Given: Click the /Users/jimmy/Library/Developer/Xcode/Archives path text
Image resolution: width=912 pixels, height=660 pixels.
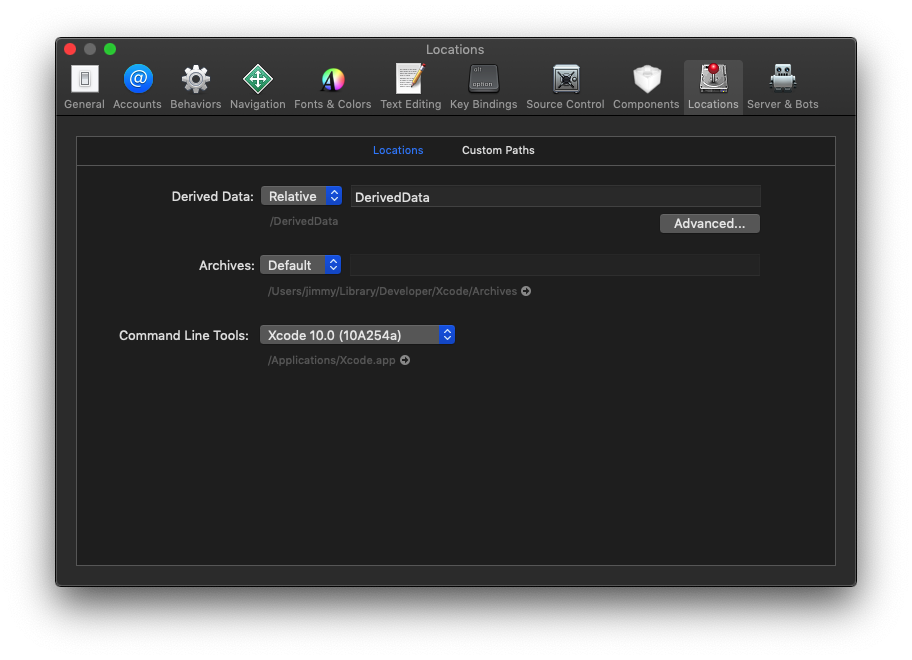Looking at the screenshot, I should (392, 291).
